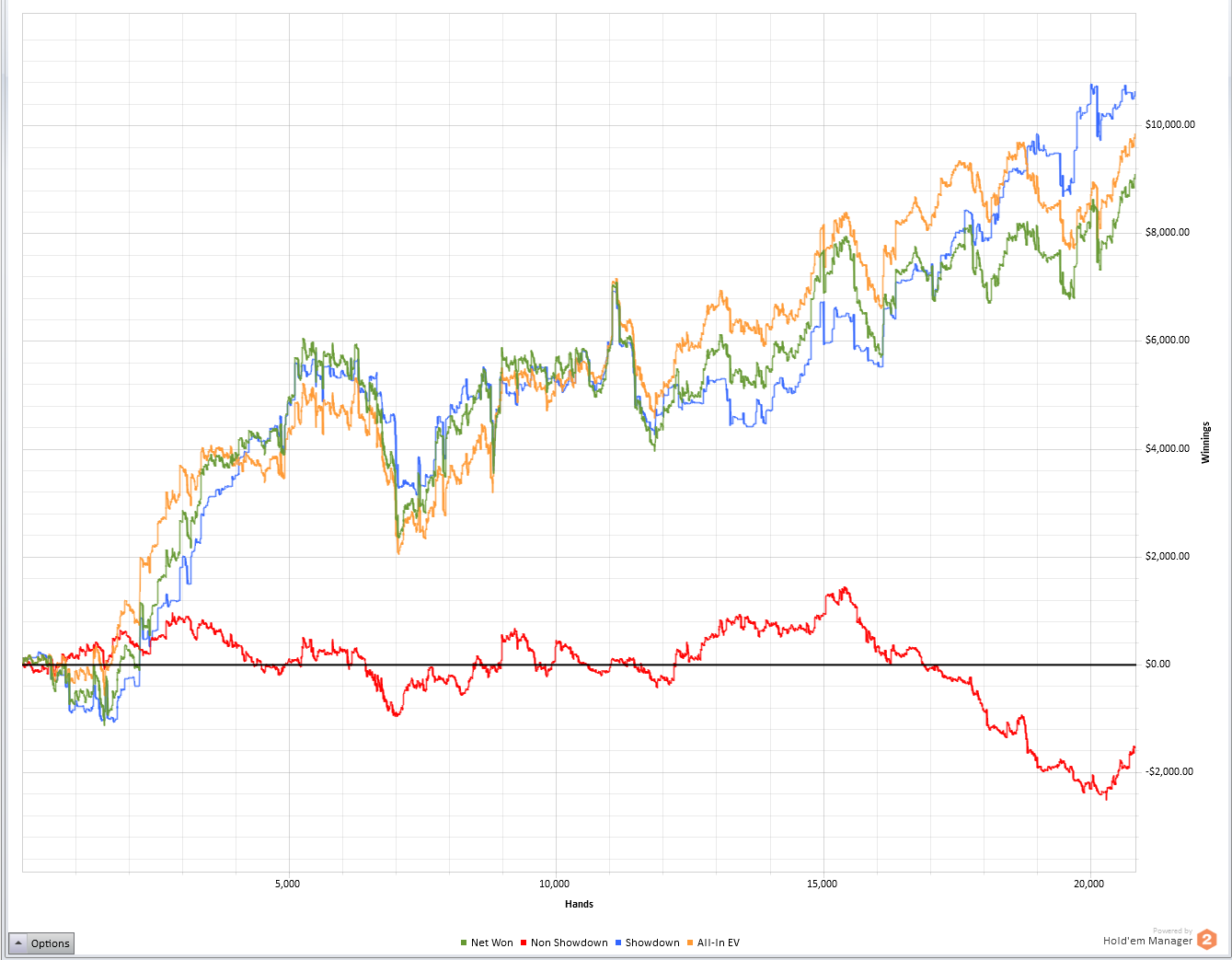This screenshot has height=960, width=1232.
Task: Click the "$6,000.00" y-axis label
Action: pyautogui.click(x=1168, y=341)
